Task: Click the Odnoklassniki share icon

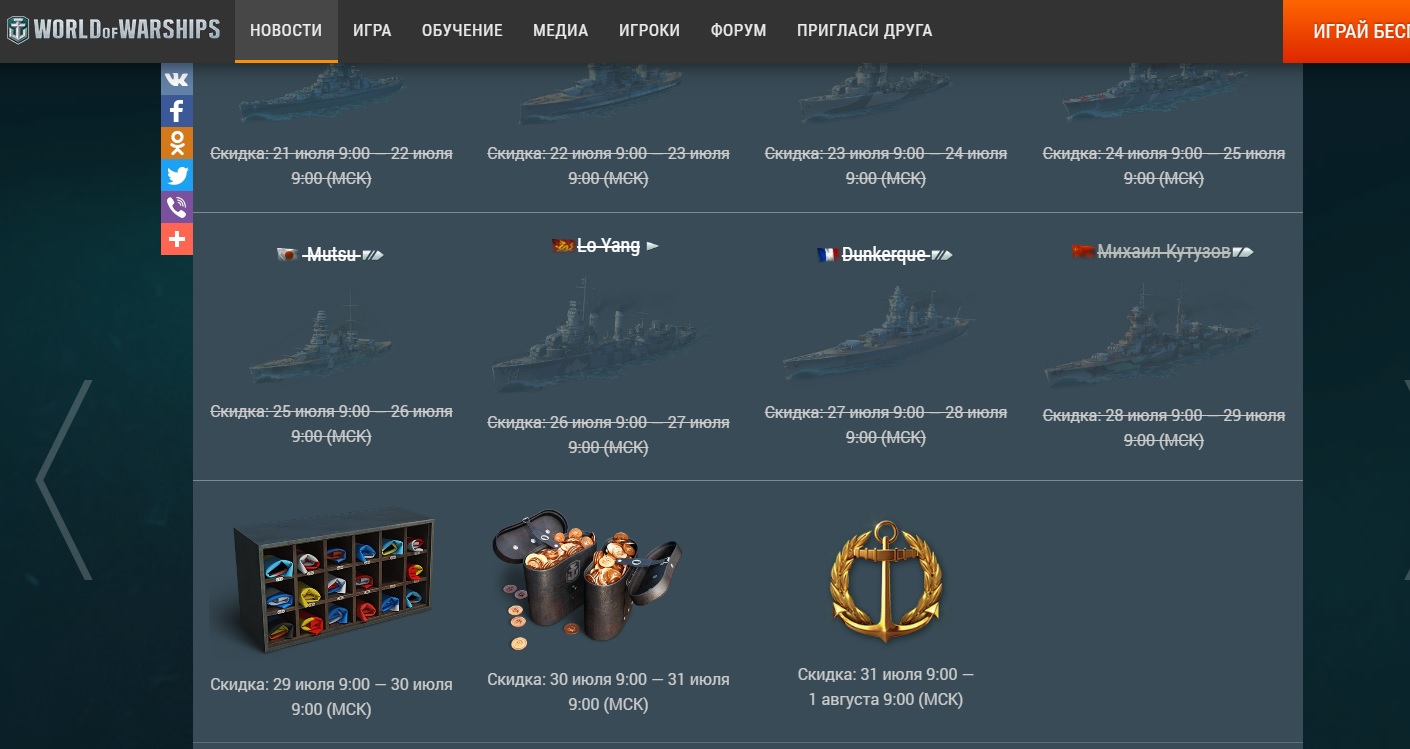Action: pyautogui.click(x=177, y=143)
